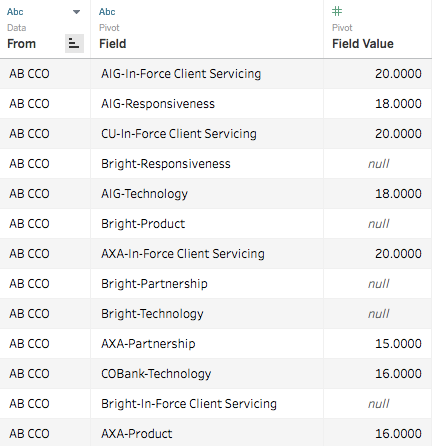Click the CU-In-Force Client Servicing cell

pyautogui.click(x=179, y=134)
